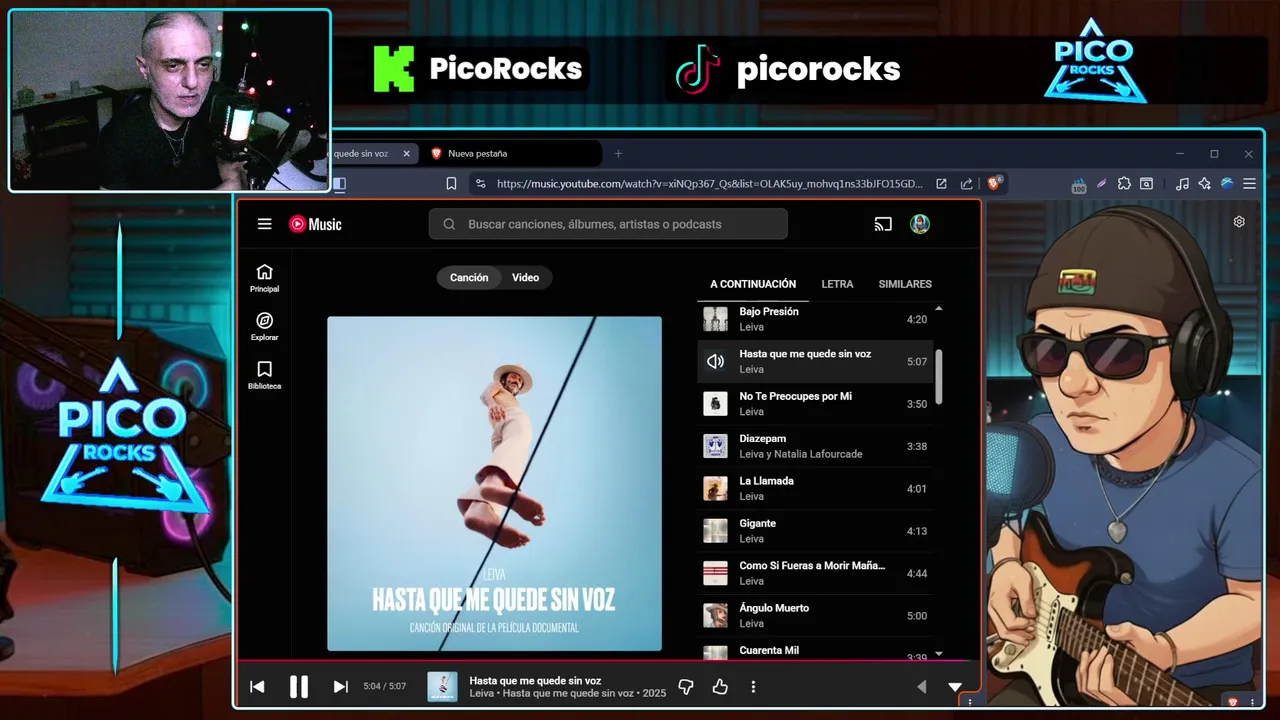
Task: Open the YouTube Music hamburger menu
Action: pos(264,224)
